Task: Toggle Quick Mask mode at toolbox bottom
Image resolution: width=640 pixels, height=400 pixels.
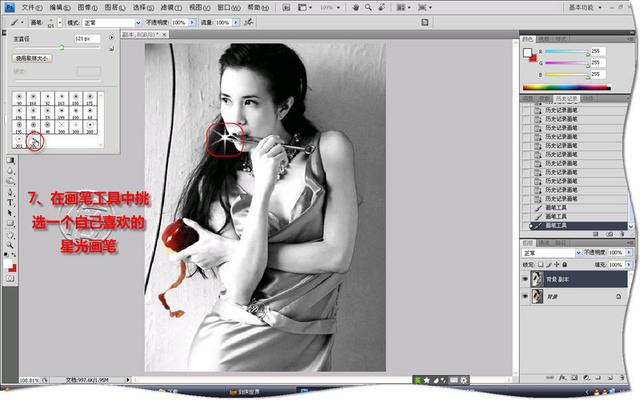Action: point(10,278)
